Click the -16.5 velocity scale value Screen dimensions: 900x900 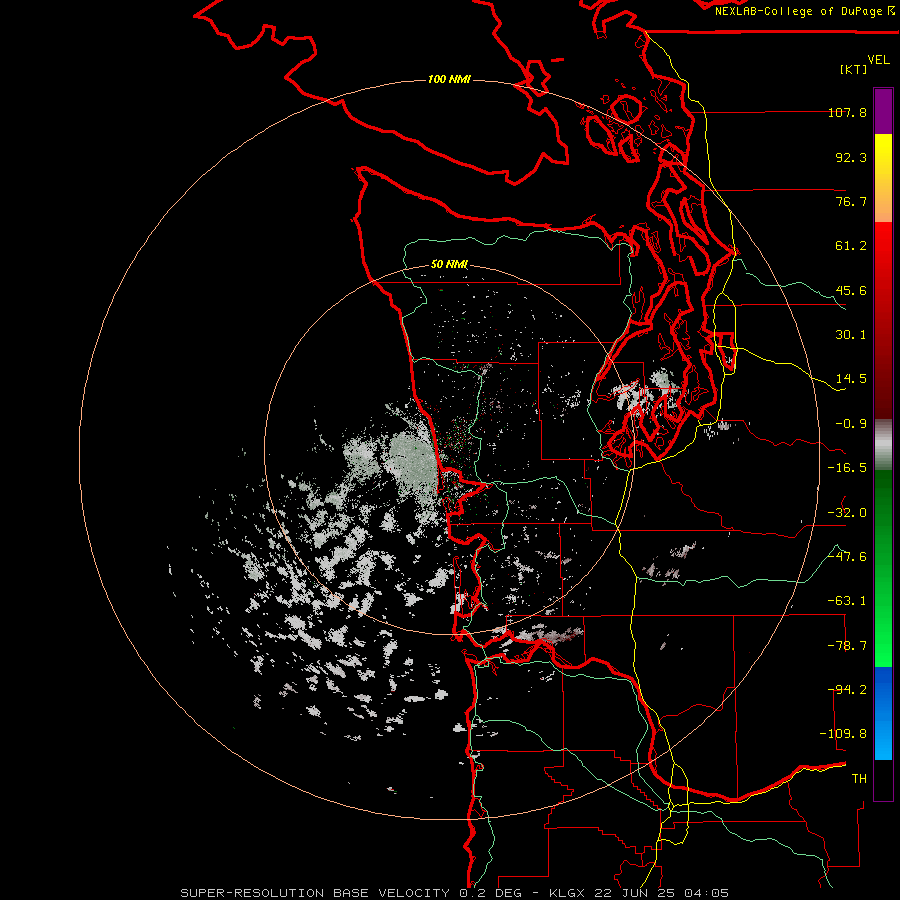click(x=847, y=468)
